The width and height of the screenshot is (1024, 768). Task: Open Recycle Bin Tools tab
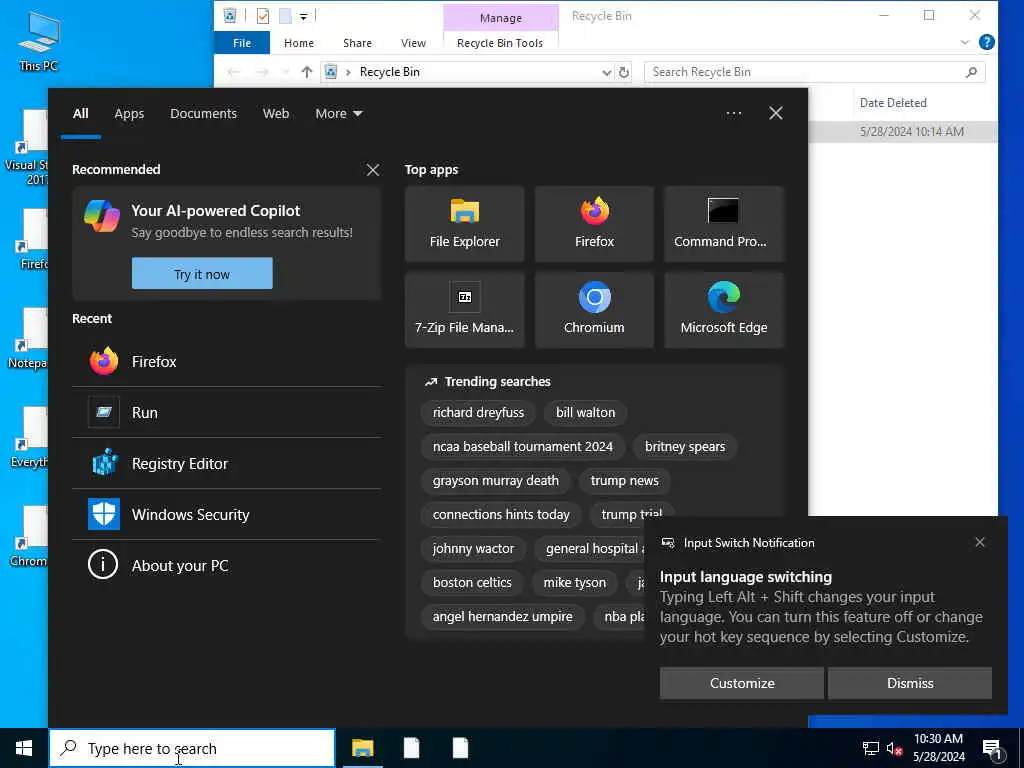coord(500,43)
